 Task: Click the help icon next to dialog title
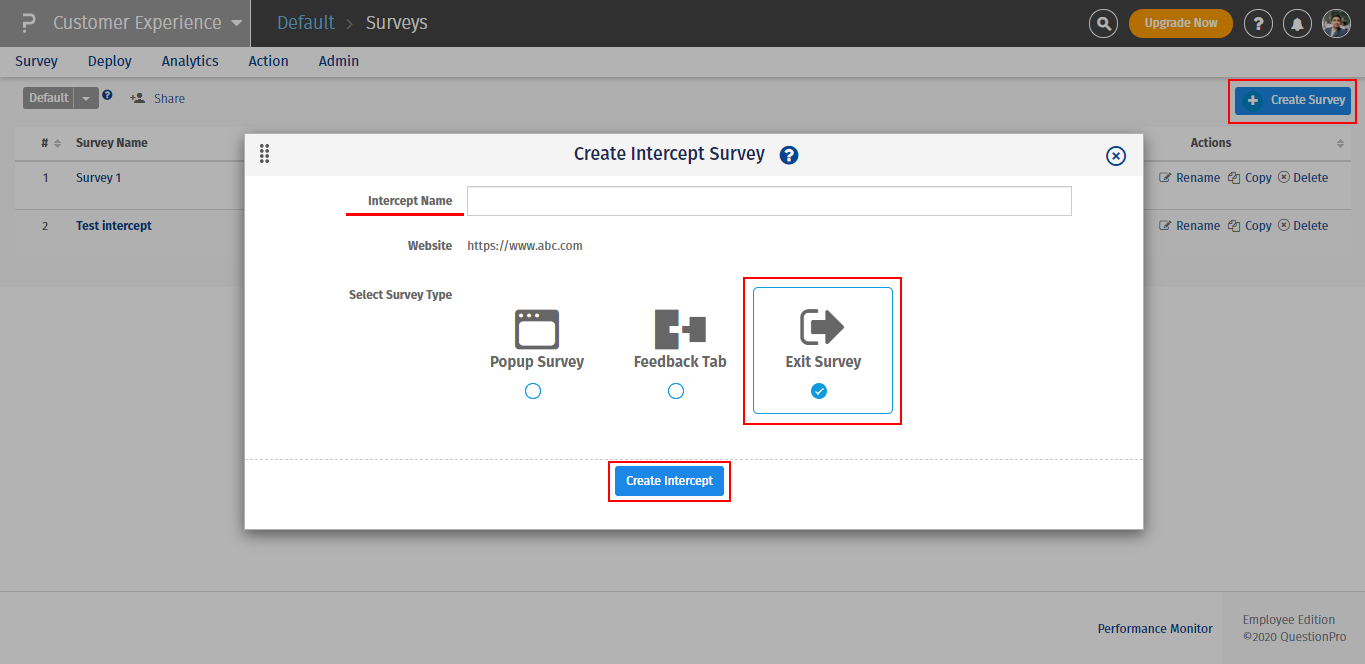click(789, 155)
